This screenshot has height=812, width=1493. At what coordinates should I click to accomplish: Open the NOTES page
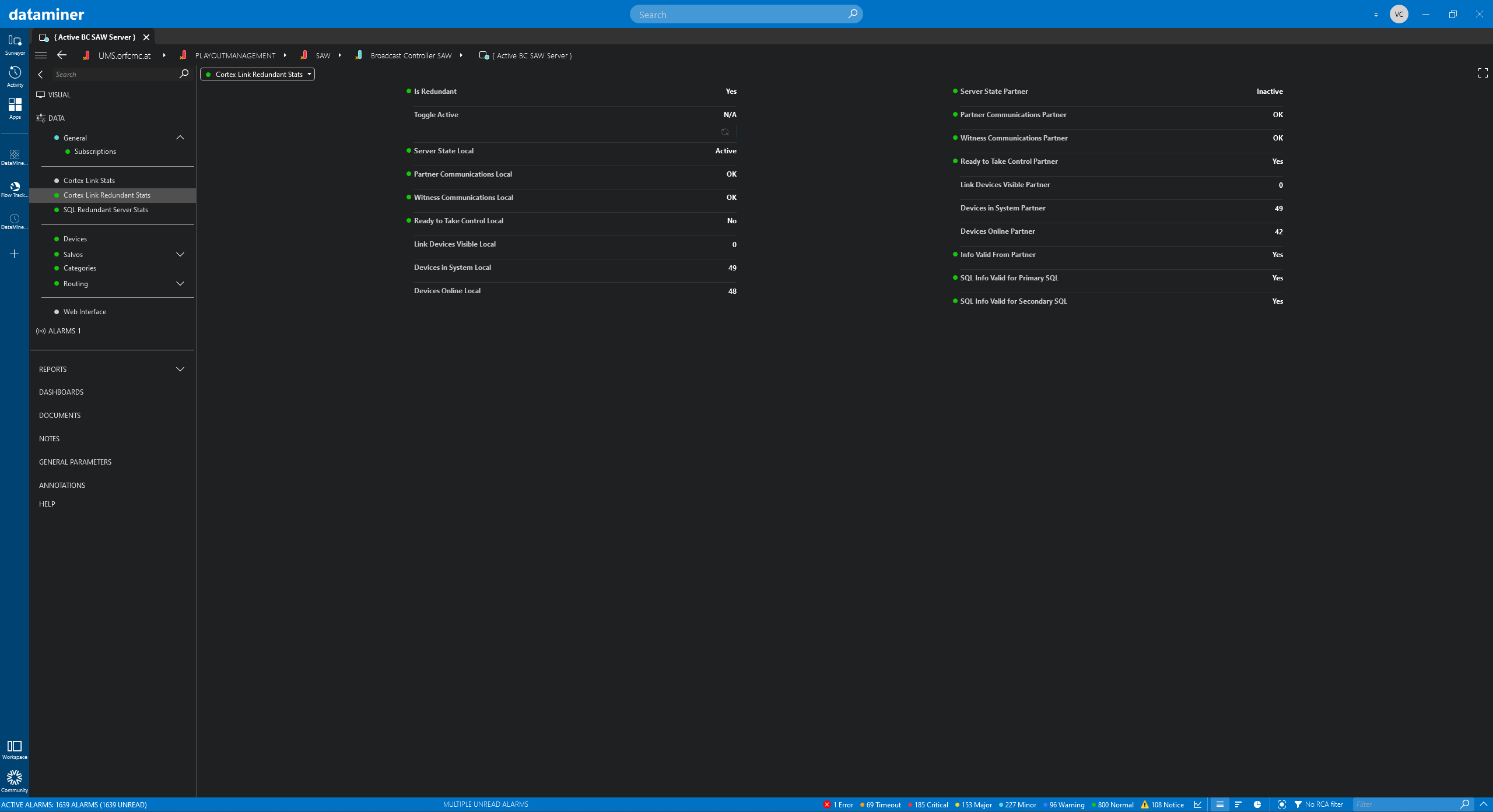(49, 438)
